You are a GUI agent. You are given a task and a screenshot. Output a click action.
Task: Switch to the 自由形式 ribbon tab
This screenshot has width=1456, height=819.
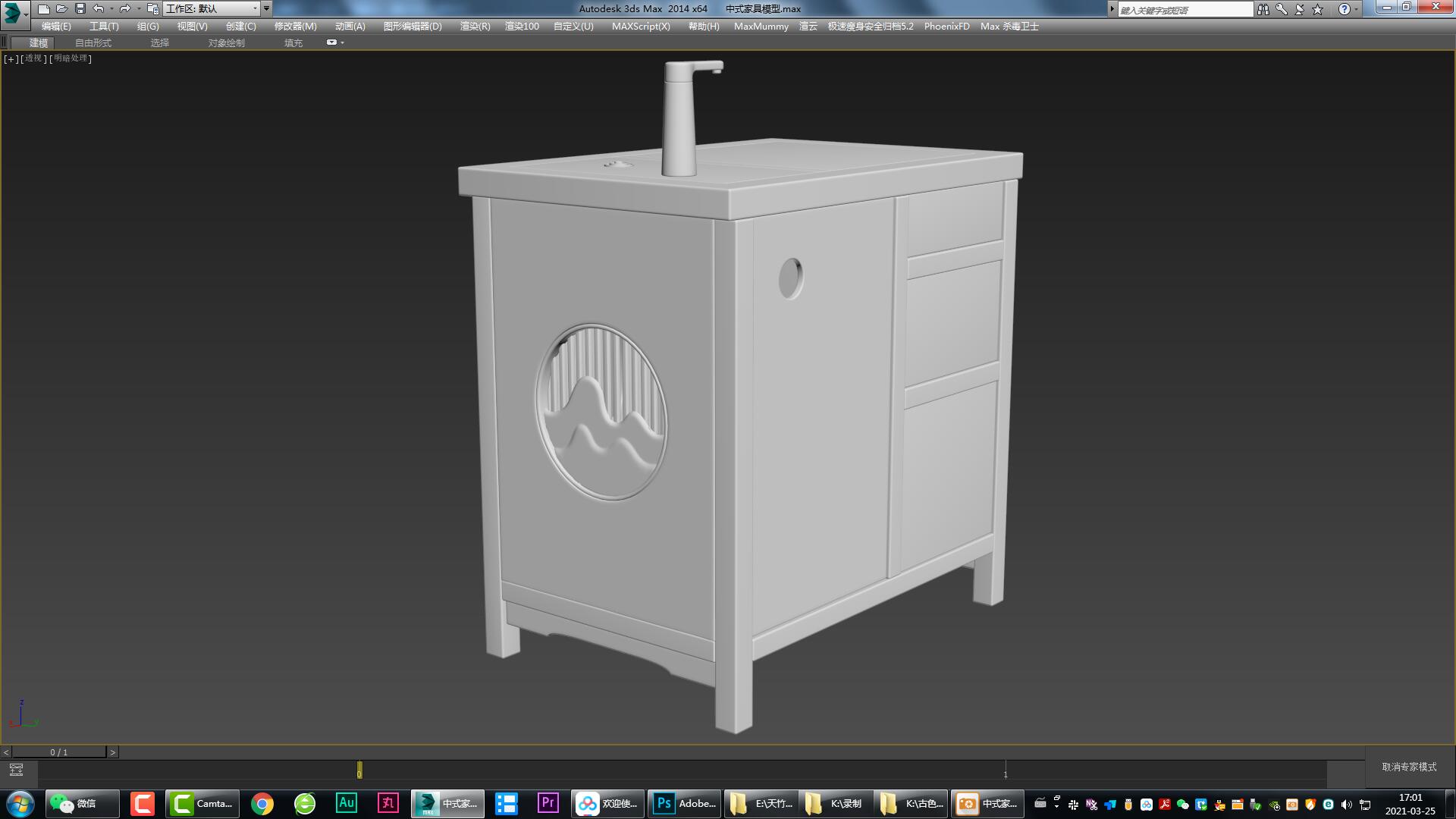click(x=94, y=42)
